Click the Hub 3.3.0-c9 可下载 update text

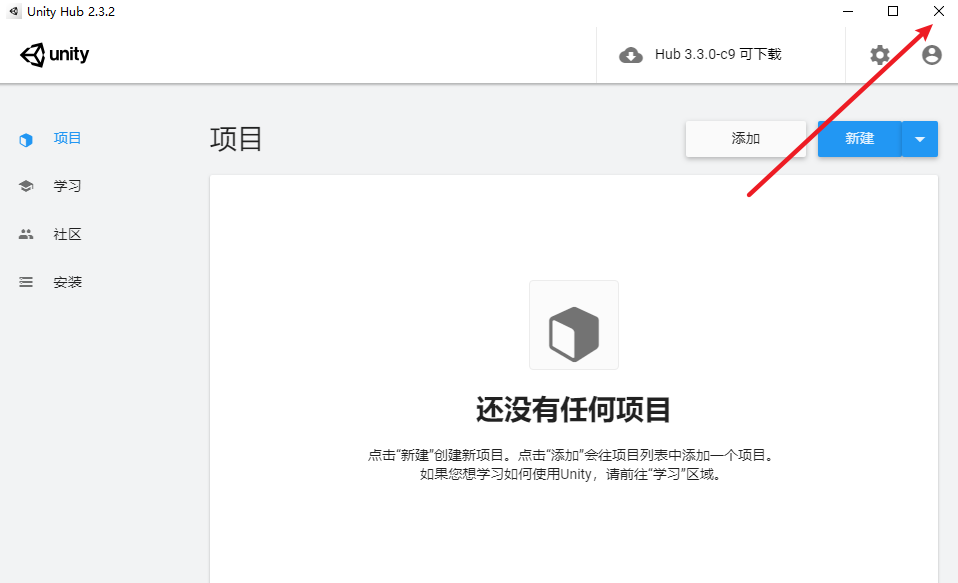pos(717,55)
